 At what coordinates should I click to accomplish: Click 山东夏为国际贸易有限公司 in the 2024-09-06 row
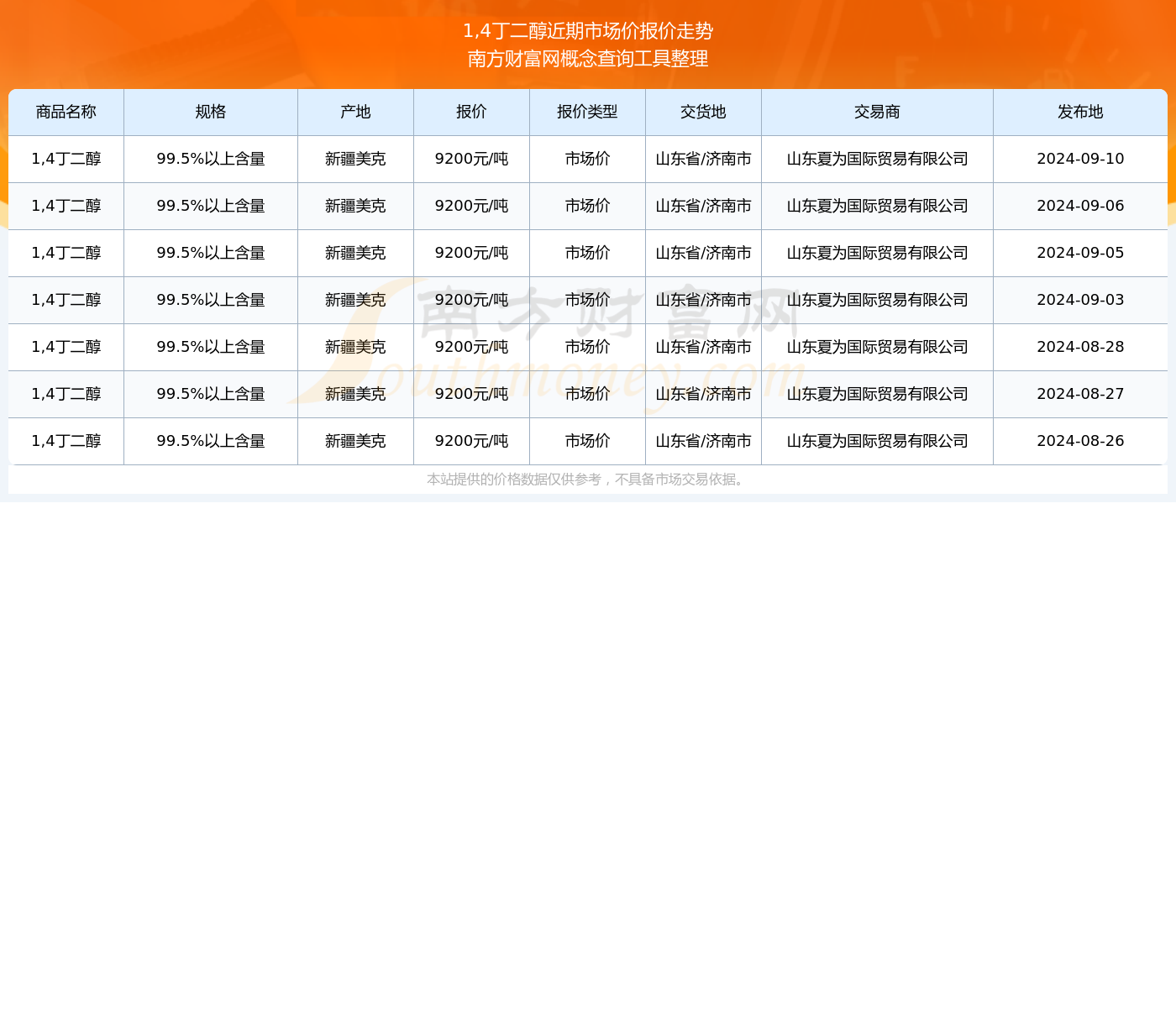(x=878, y=206)
